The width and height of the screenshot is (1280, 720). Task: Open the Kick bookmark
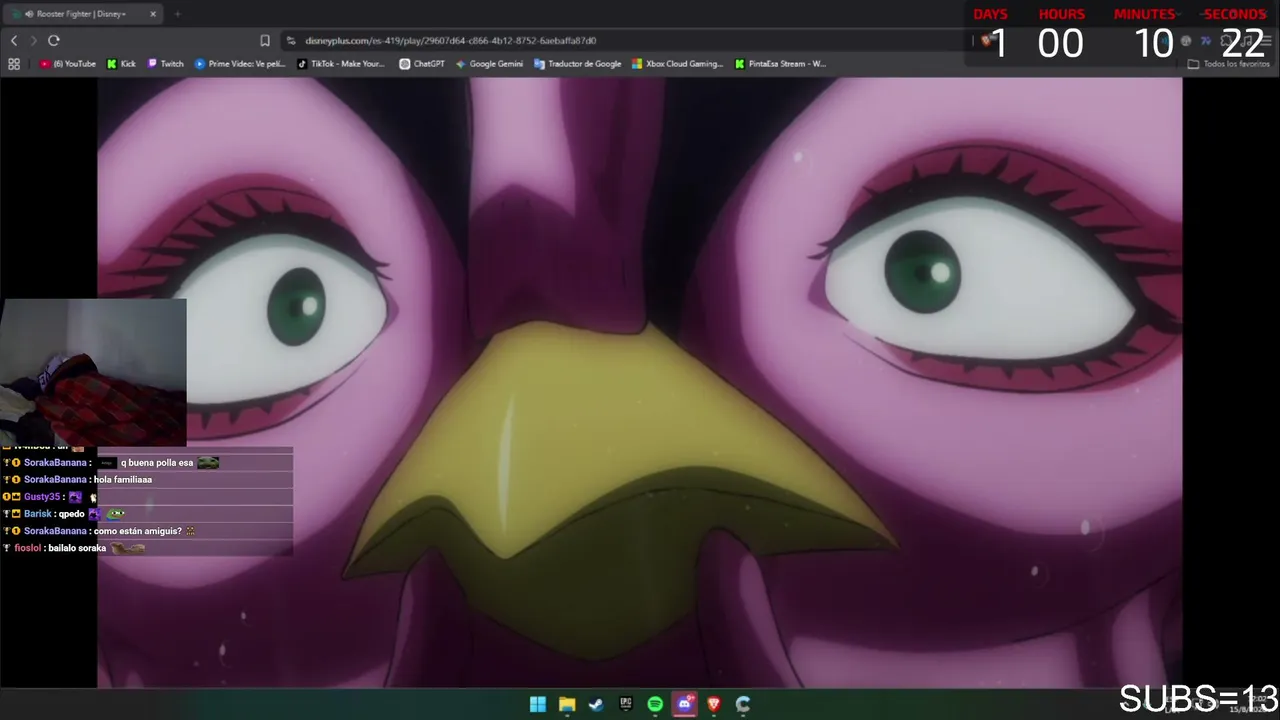[121, 64]
